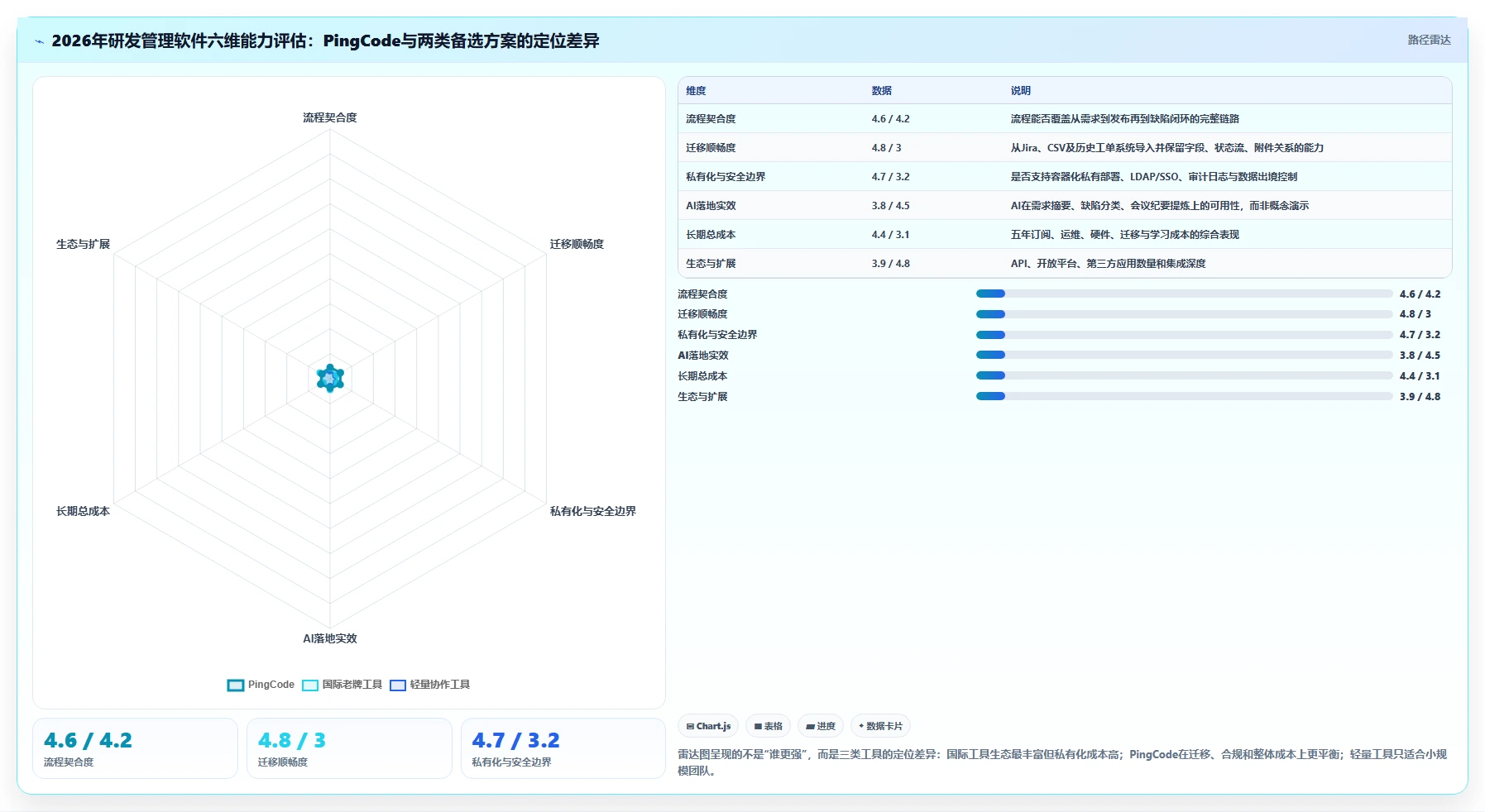Click the 长期总成本 axis label on radar chart
1485x812 pixels.
coord(83,511)
